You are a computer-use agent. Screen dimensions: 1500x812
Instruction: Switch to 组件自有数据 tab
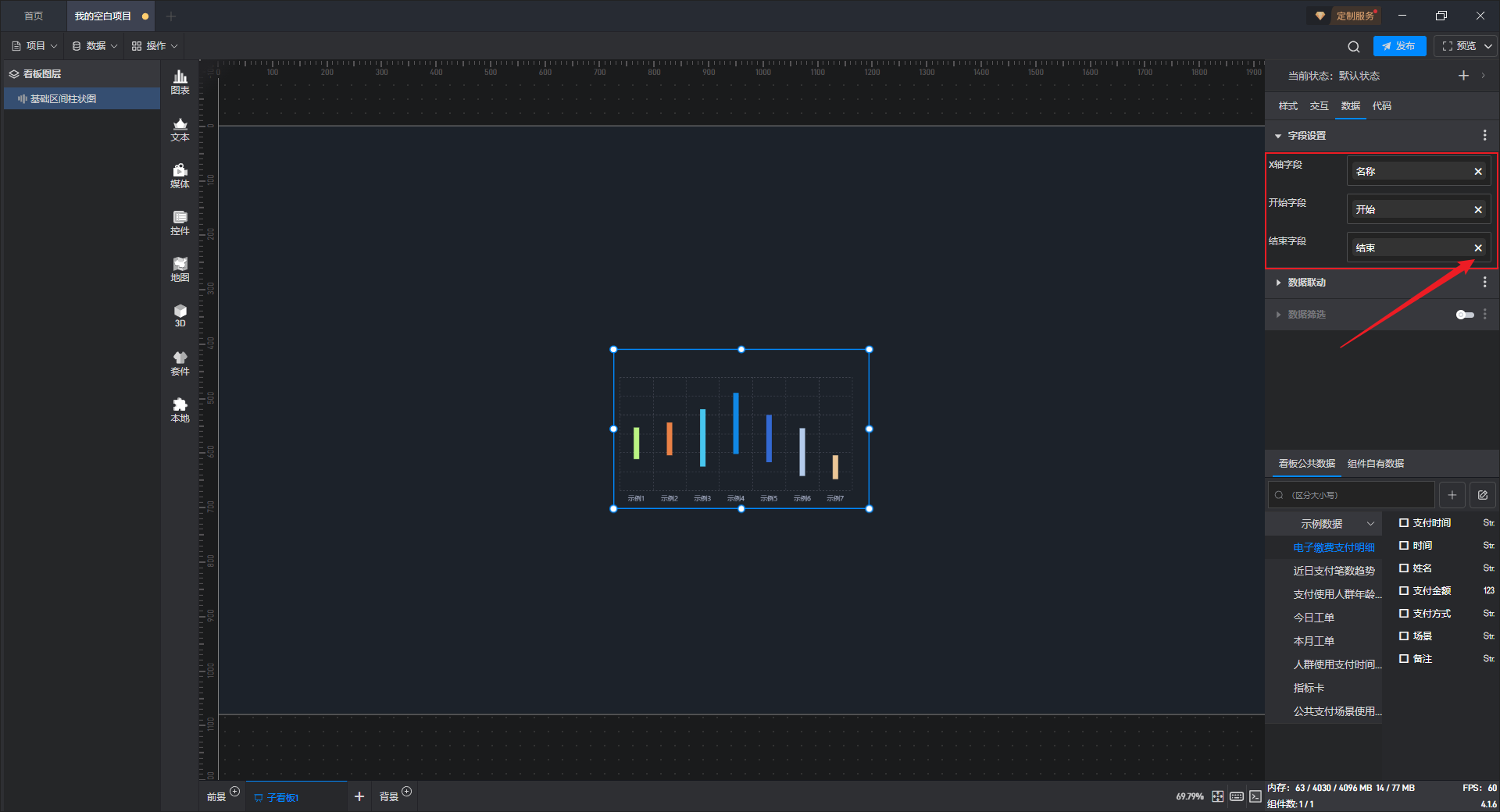tap(1376, 464)
